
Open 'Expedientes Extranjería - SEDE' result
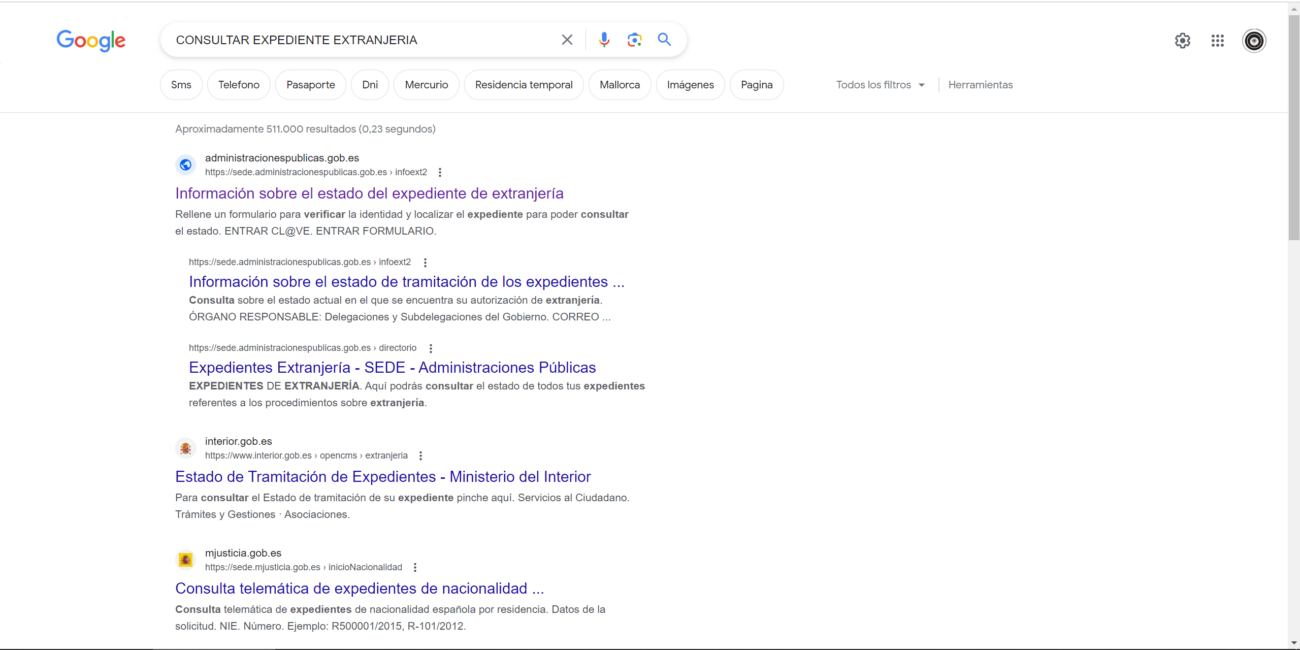click(392, 367)
